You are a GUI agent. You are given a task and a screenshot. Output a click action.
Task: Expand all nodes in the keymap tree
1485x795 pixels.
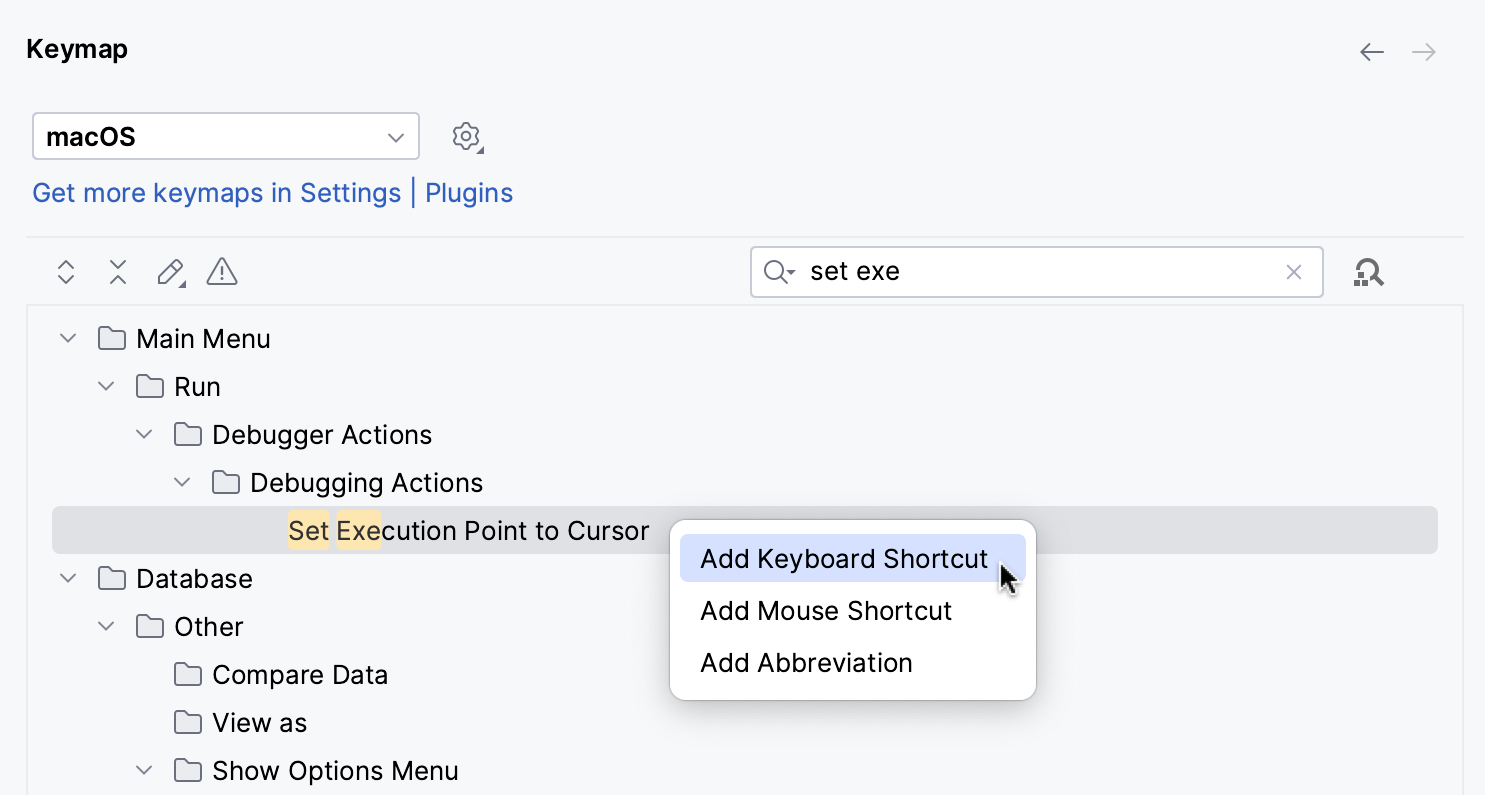(65, 271)
